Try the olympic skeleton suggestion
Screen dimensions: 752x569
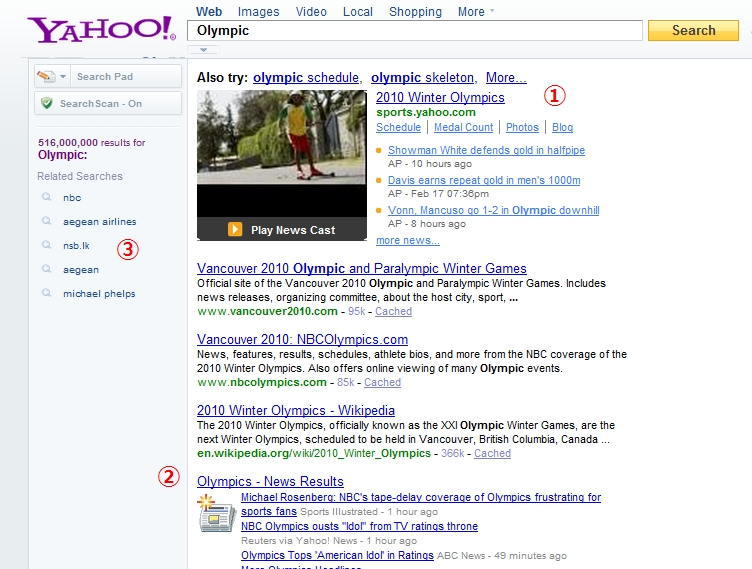tap(423, 78)
